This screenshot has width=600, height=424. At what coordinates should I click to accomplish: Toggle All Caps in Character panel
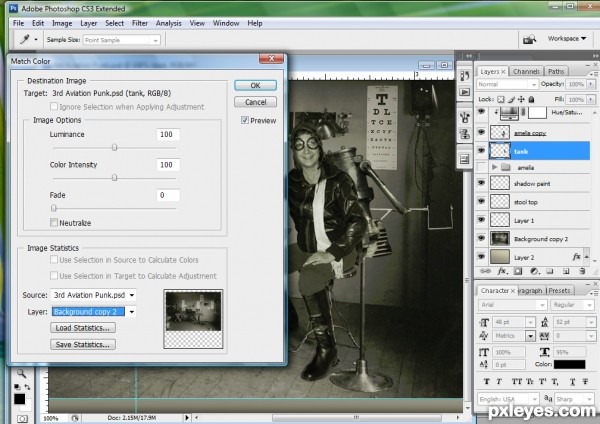[x=517, y=381]
